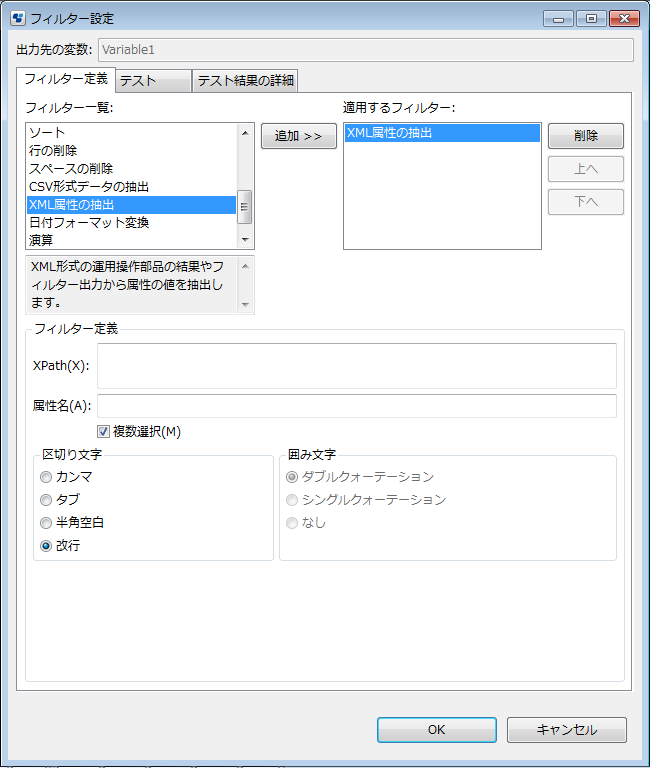This screenshot has width=650, height=768.
Task: Pick CSV形式データの抽出 from filter list
Action: click(131, 187)
